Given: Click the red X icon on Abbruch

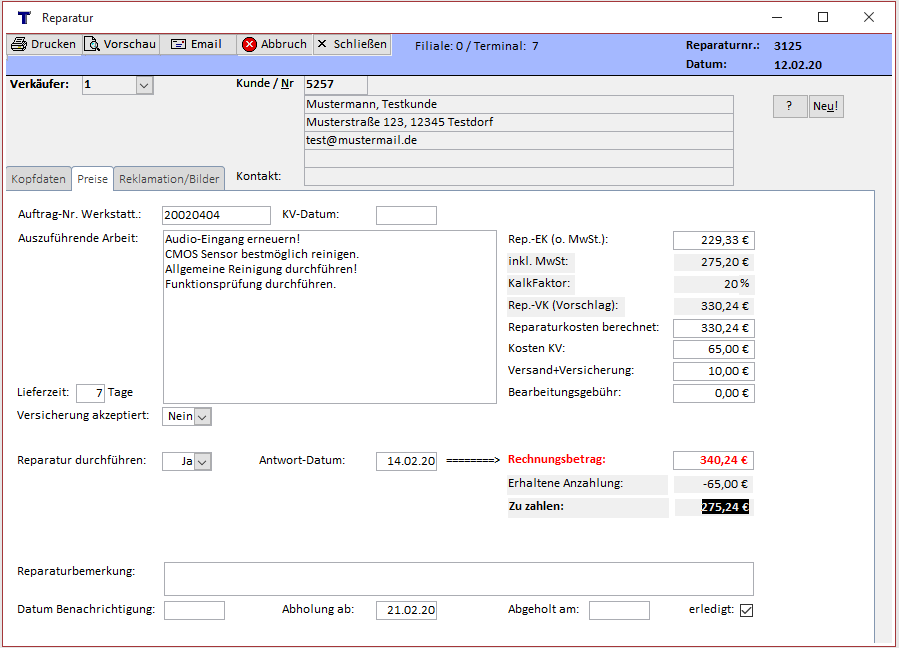Looking at the screenshot, I should (249, 44).
